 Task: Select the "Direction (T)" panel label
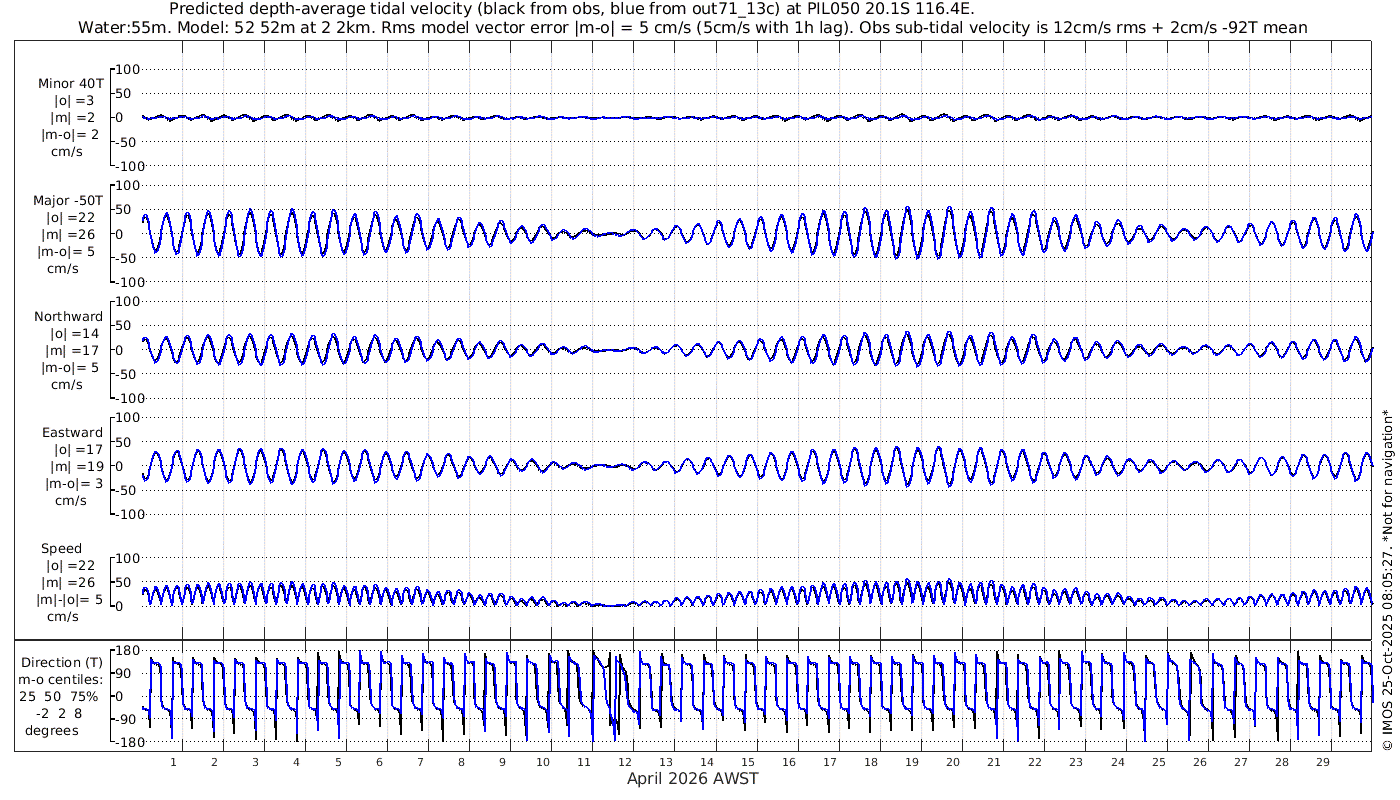tap(61, 662)
